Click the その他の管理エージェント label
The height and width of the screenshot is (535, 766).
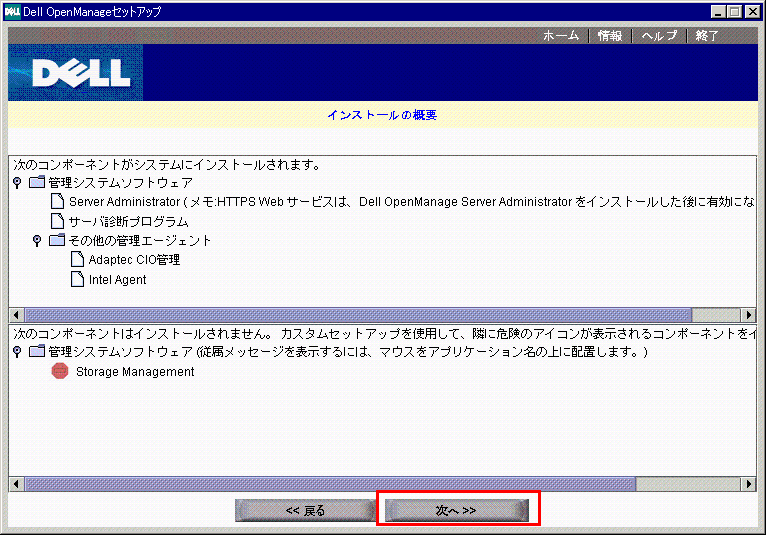(140, 240)
